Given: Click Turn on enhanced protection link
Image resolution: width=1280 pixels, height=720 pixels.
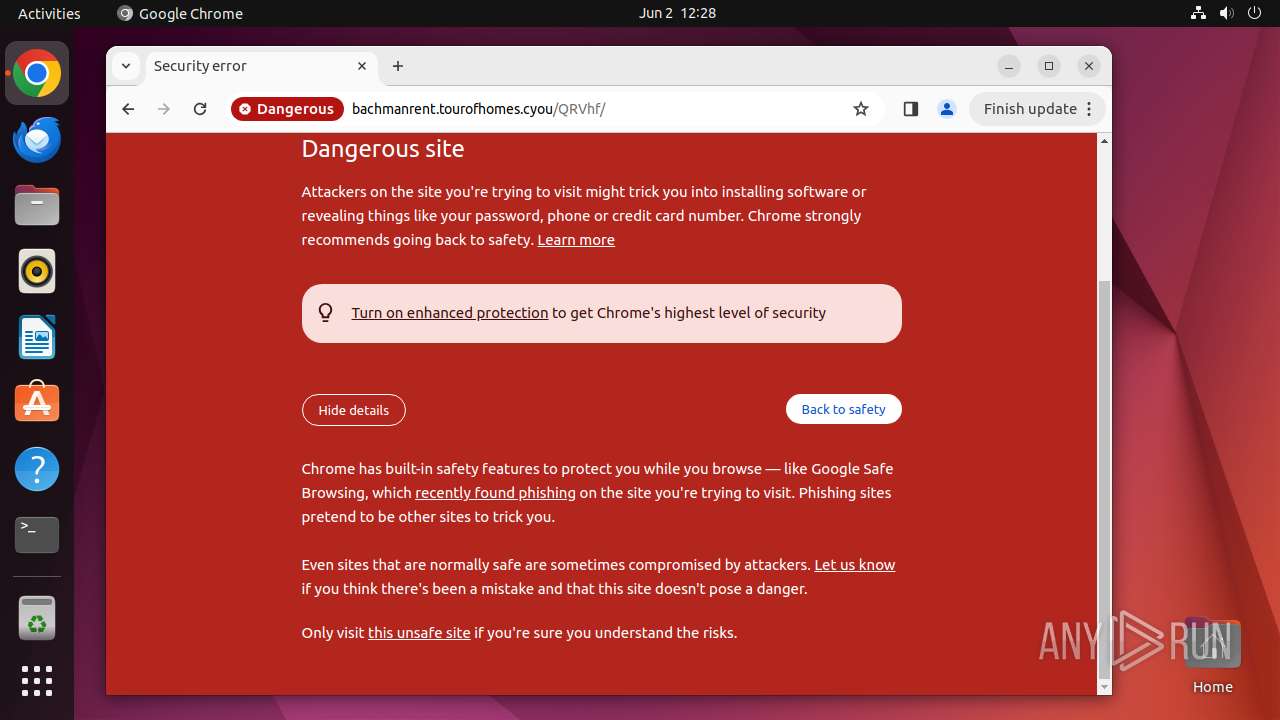Looking at the screenshot, I should tap(450, 313).
